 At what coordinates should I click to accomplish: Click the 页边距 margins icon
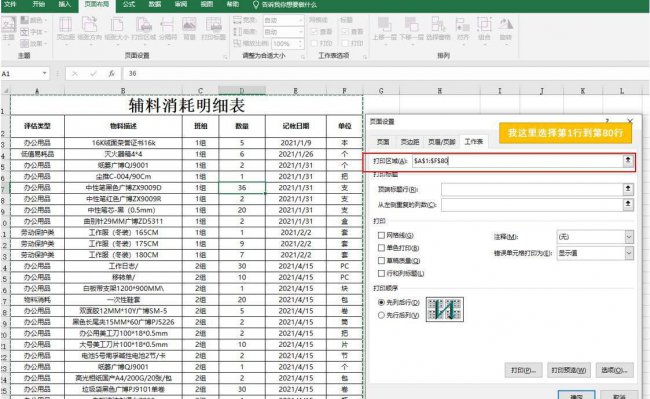pos(65,29)
